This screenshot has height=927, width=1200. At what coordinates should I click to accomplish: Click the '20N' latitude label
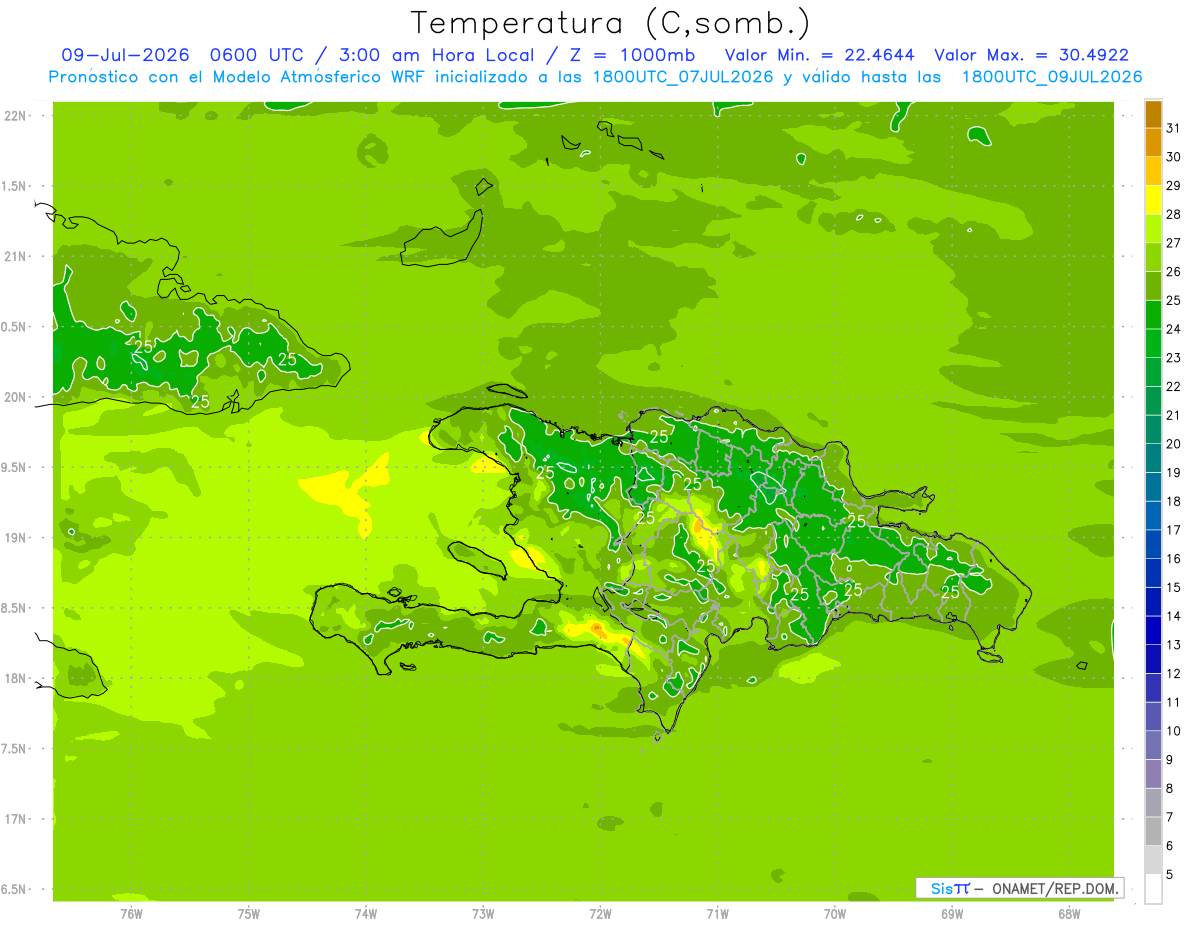pyautogui.click(x=14, y=397)
